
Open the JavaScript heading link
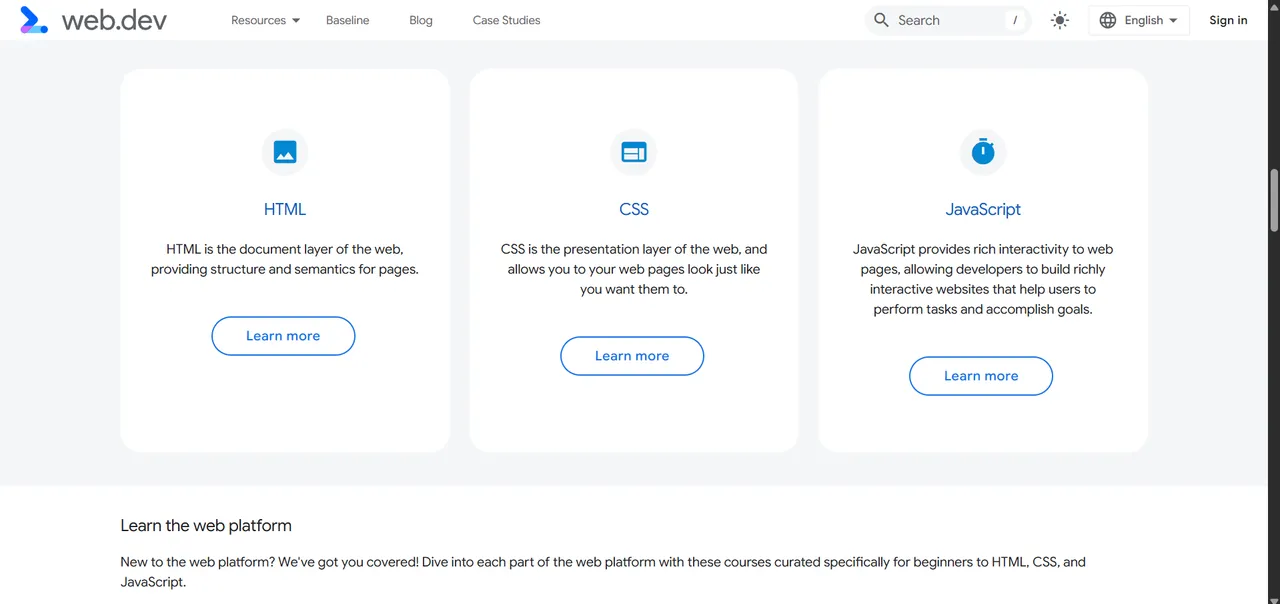pos(983,209)
